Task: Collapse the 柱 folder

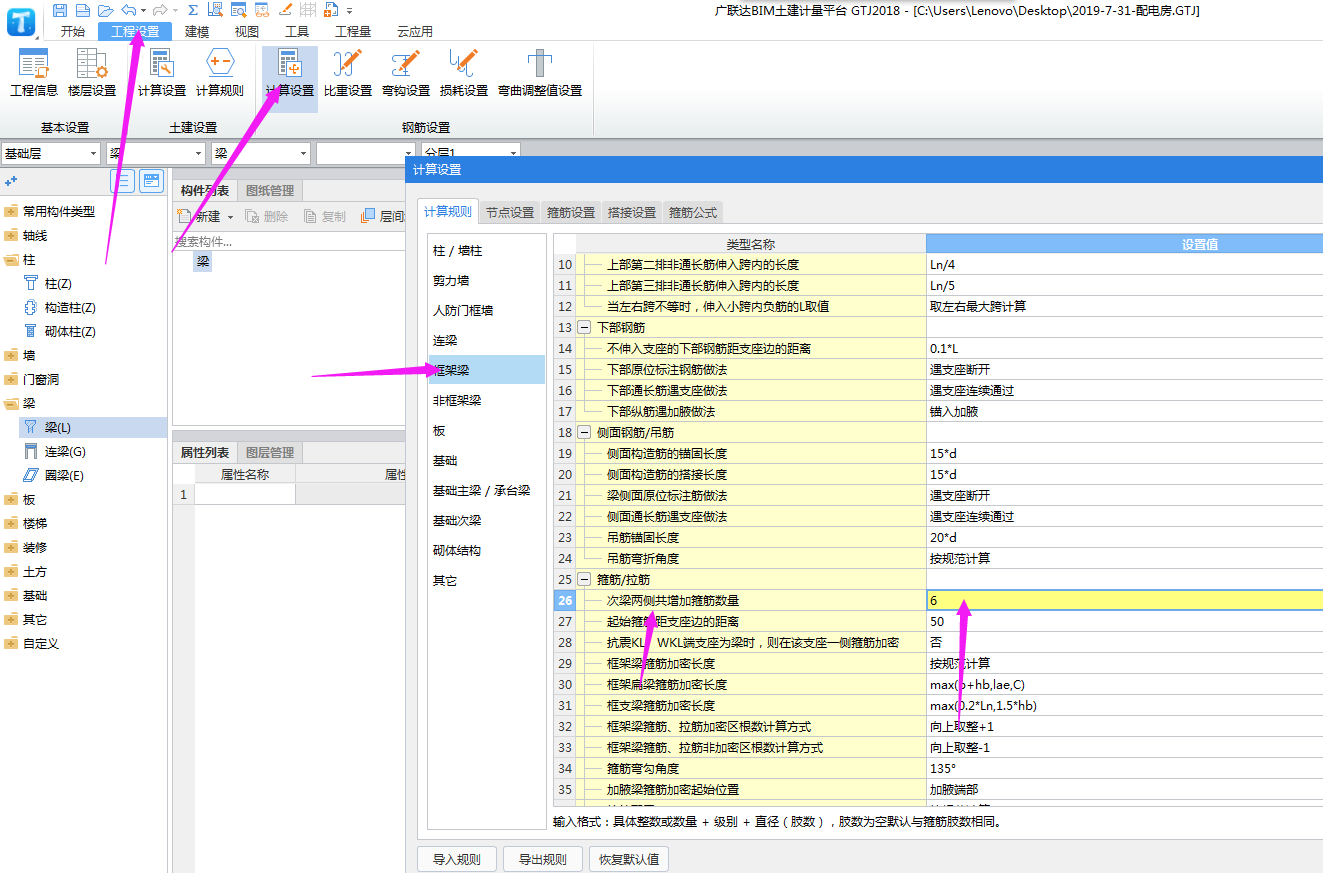Action: 11,259
